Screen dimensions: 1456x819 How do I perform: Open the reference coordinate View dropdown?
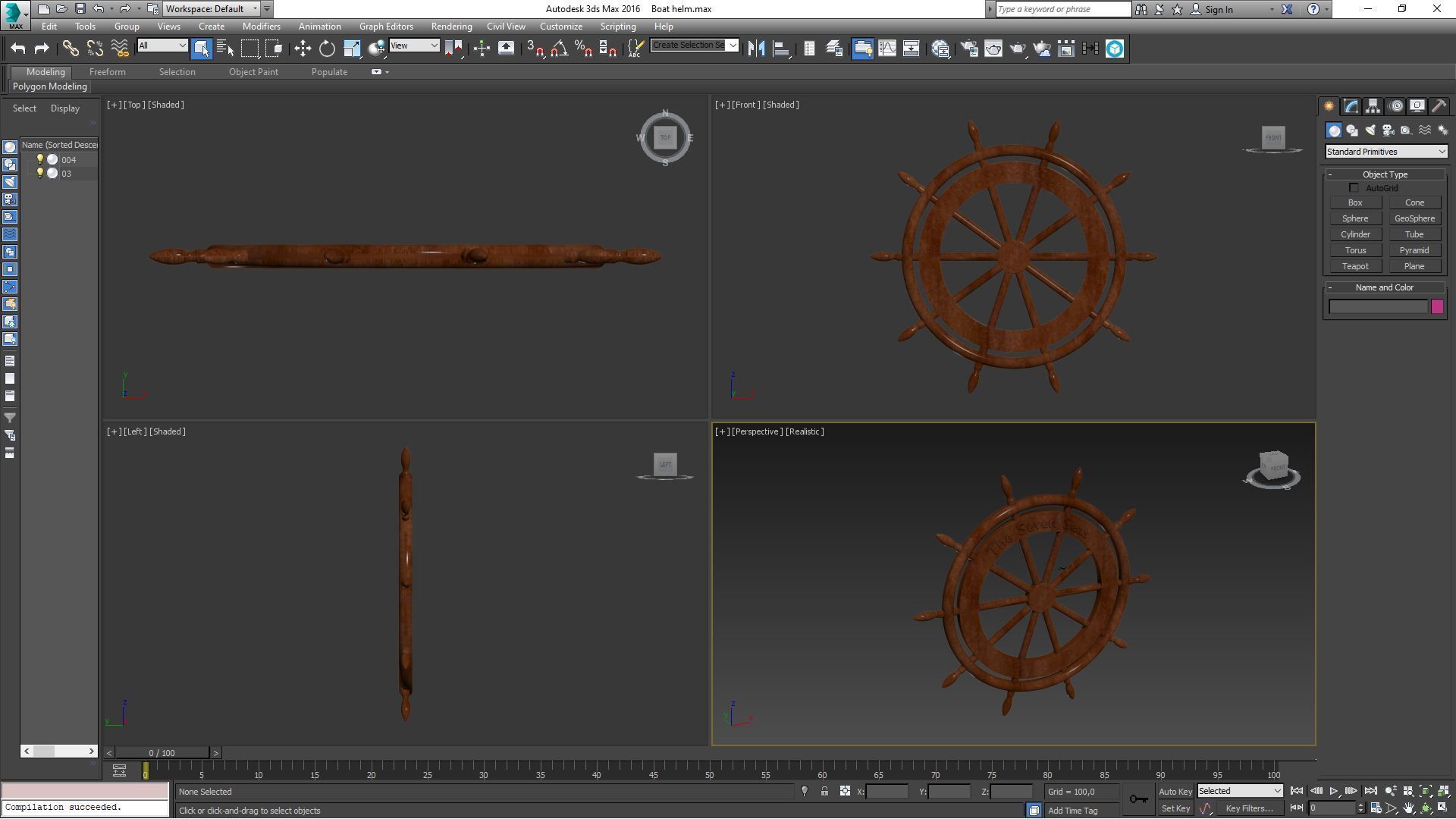point(414,45)
